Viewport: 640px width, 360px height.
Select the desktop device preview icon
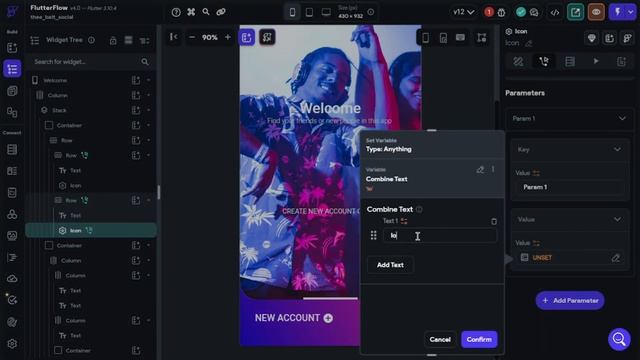[326, 12]
